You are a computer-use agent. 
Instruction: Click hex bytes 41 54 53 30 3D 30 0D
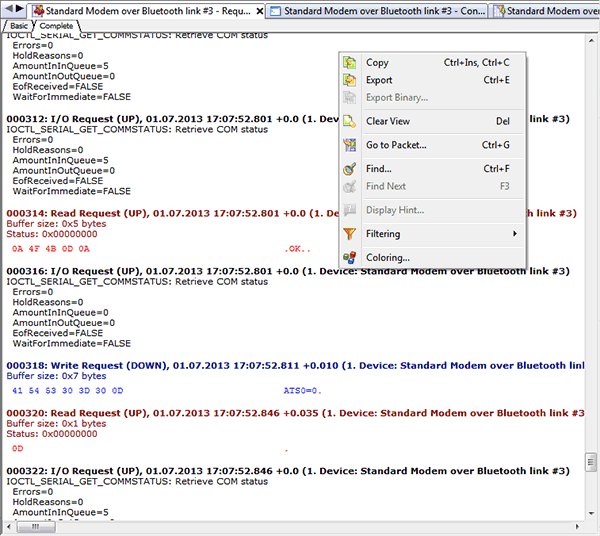point(68,391)
